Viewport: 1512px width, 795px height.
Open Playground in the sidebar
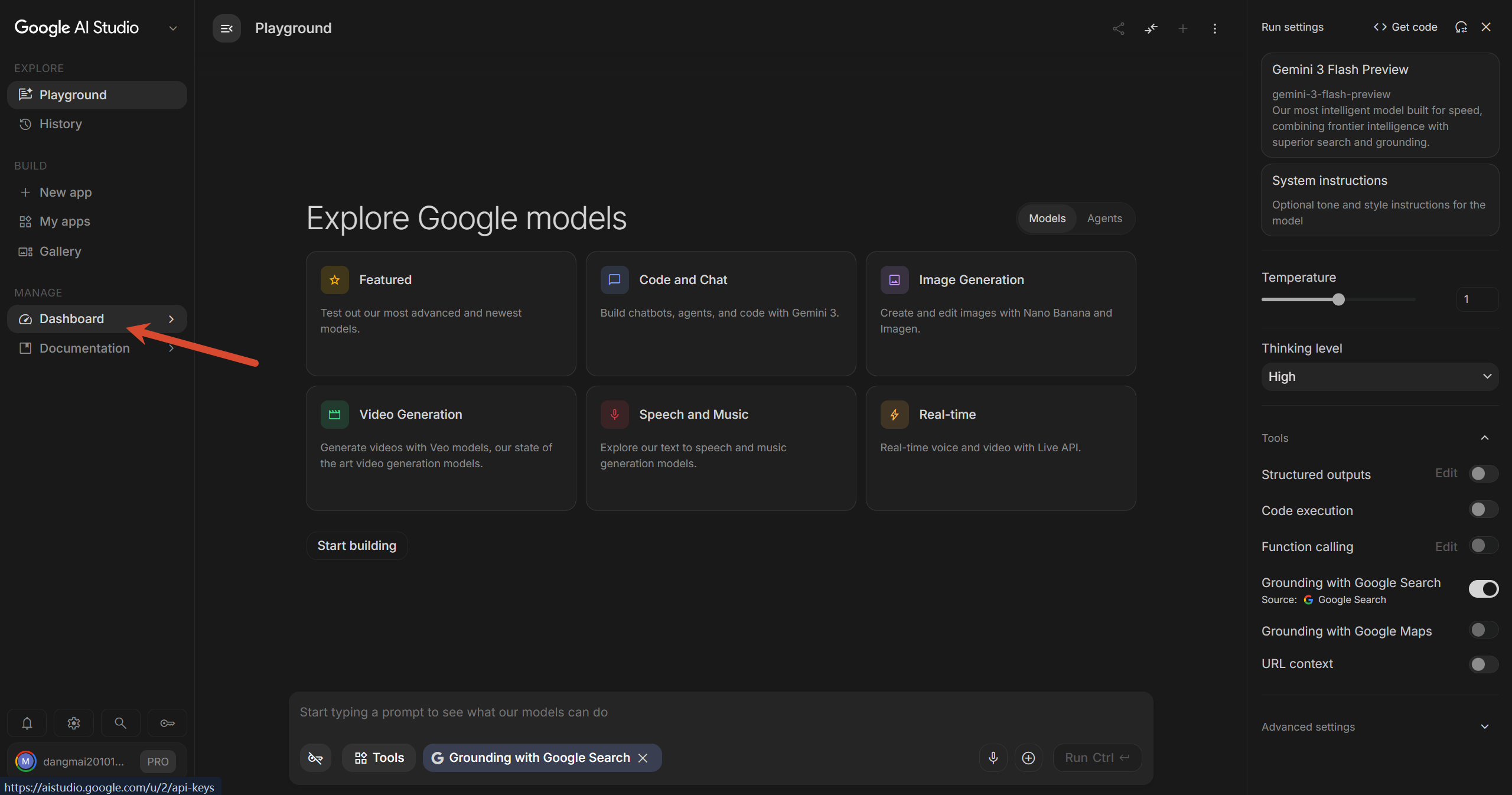point(97,95)
